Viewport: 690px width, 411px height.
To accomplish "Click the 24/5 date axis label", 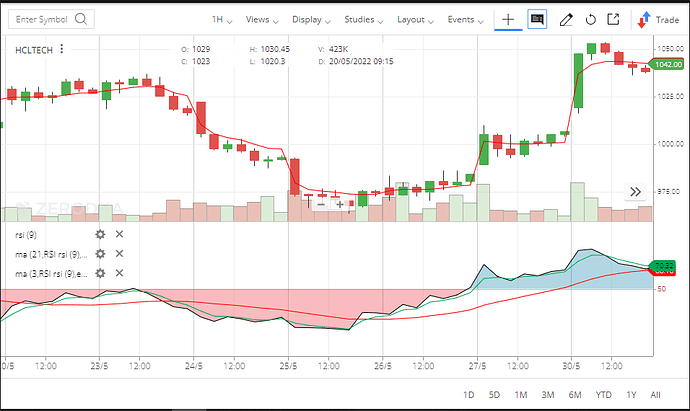I will [194, 366].
